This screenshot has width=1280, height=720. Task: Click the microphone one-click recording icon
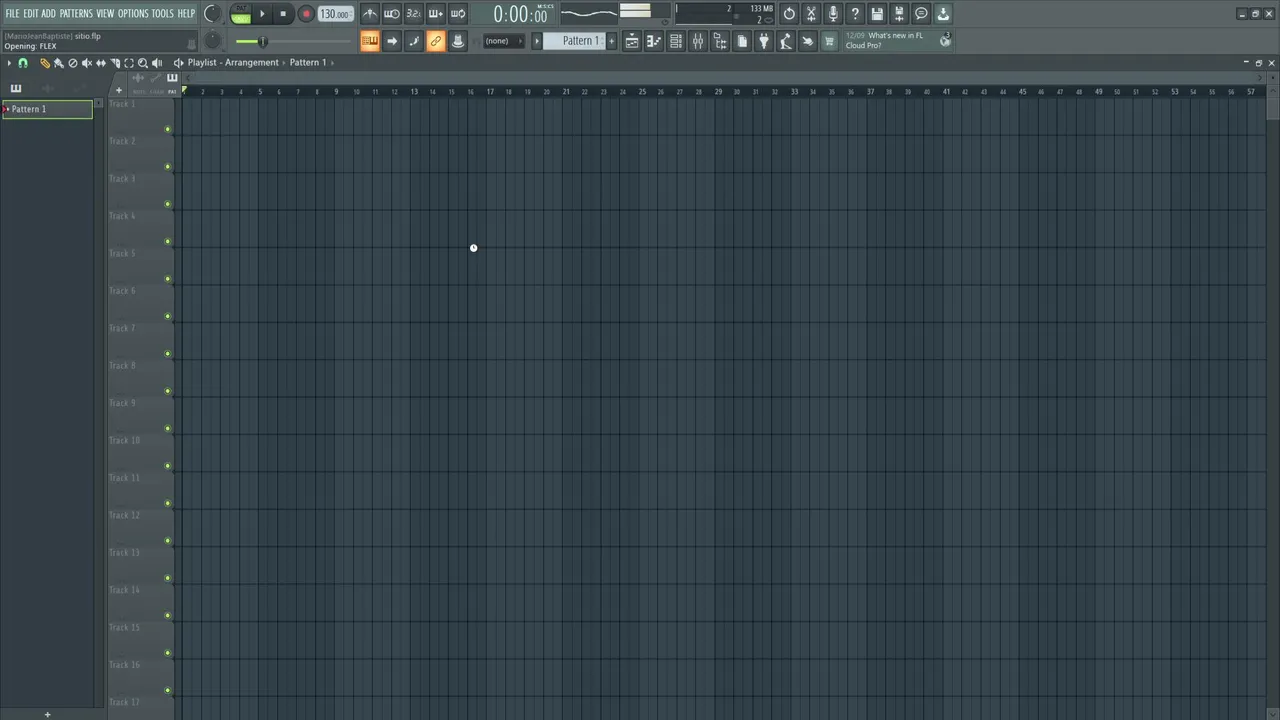click(833, 14)
